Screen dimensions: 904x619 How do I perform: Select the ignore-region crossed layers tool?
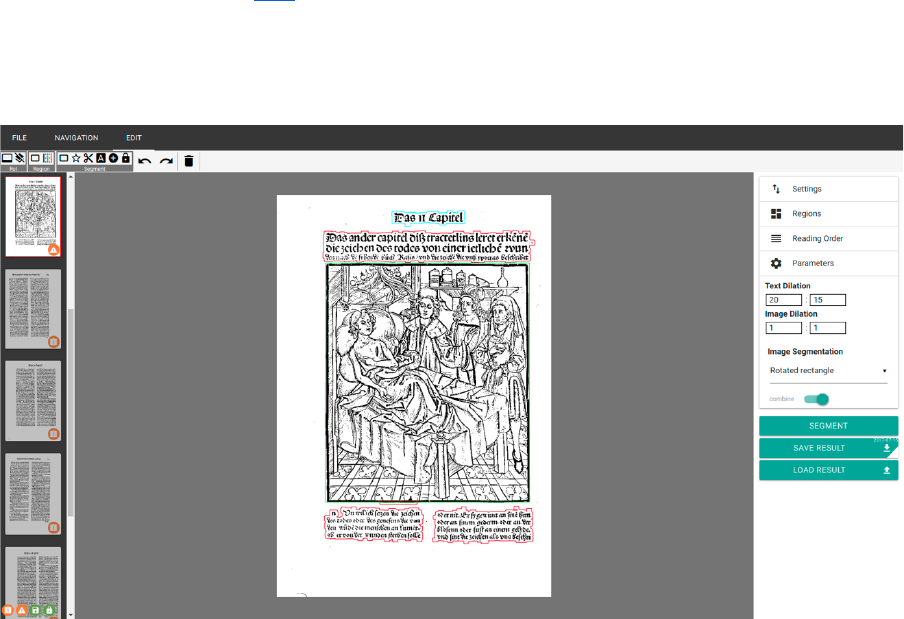tap(20, 158)
